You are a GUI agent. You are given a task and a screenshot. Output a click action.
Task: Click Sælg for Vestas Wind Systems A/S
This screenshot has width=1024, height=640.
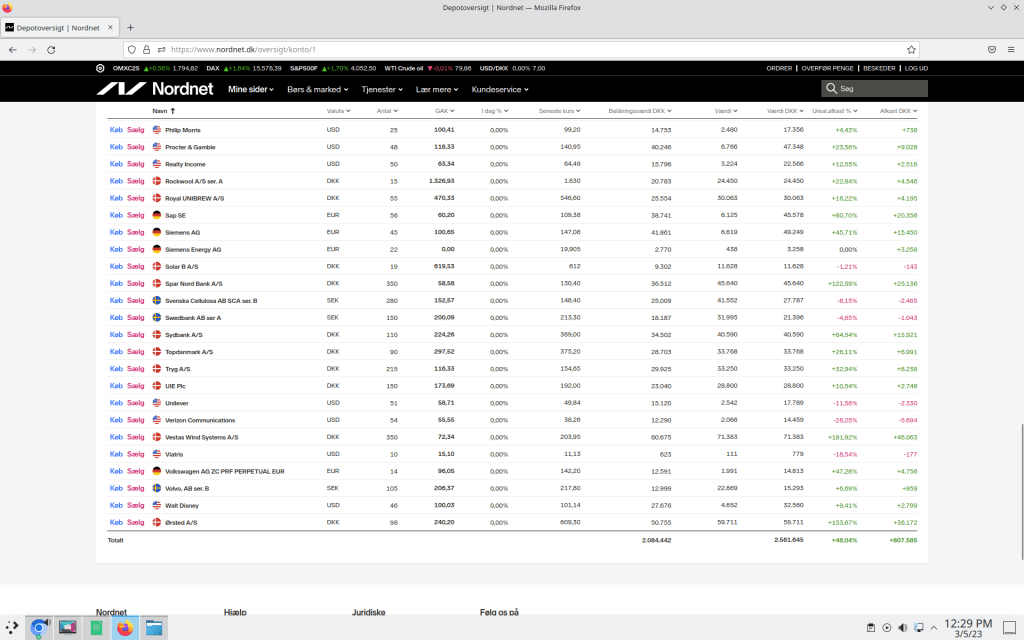tap(136, 437)
